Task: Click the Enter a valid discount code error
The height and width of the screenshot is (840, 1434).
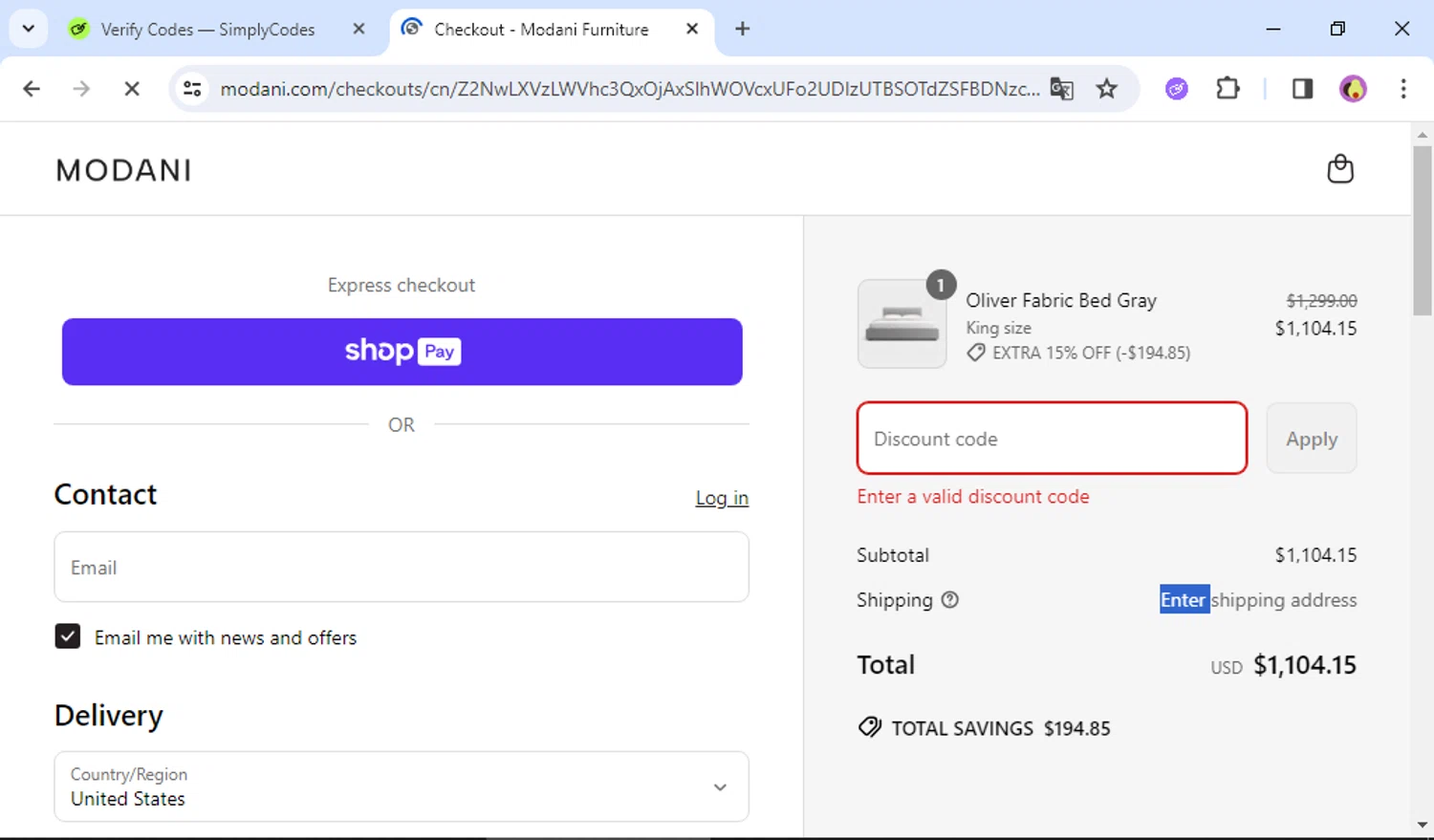Action: 973,497
